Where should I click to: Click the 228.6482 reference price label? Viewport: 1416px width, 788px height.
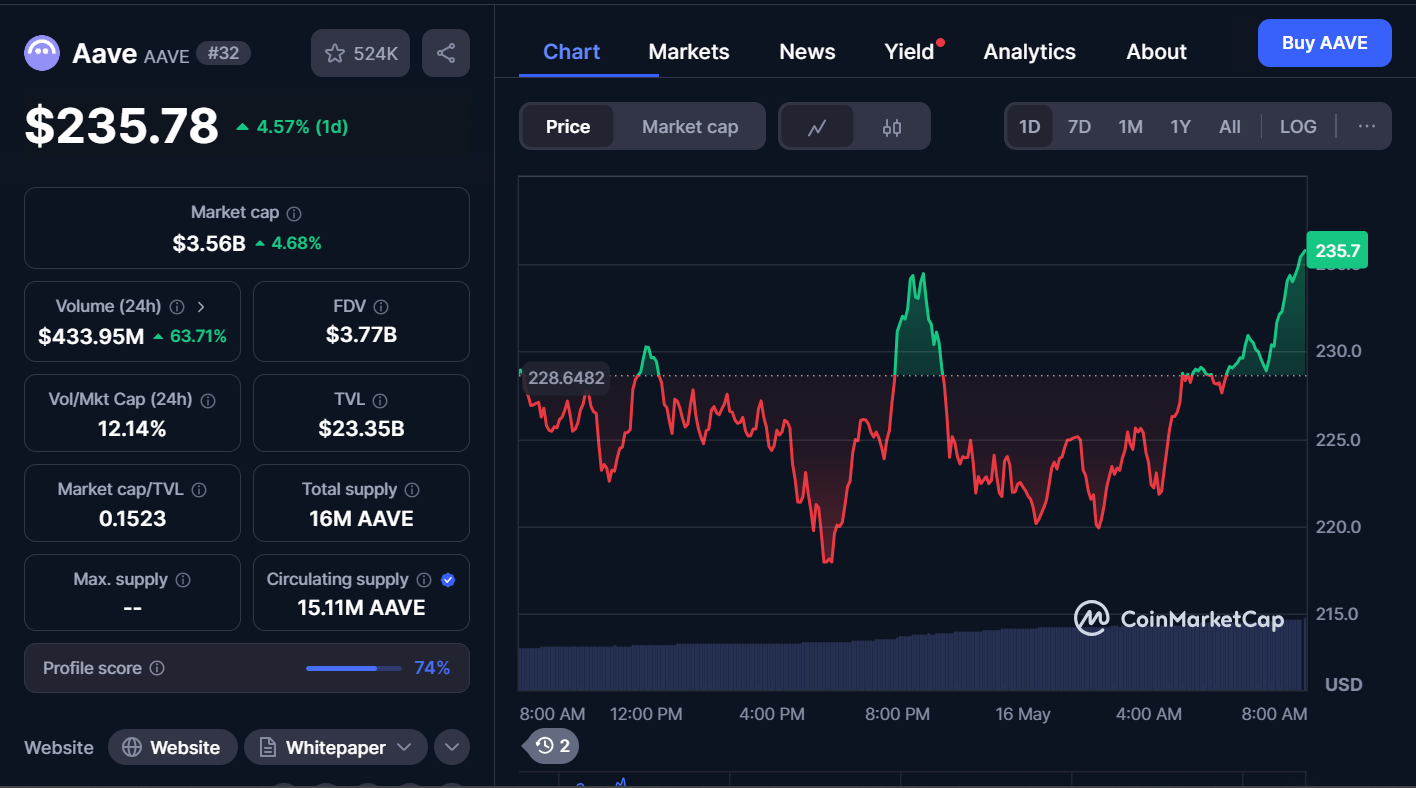tap(566, 377)
